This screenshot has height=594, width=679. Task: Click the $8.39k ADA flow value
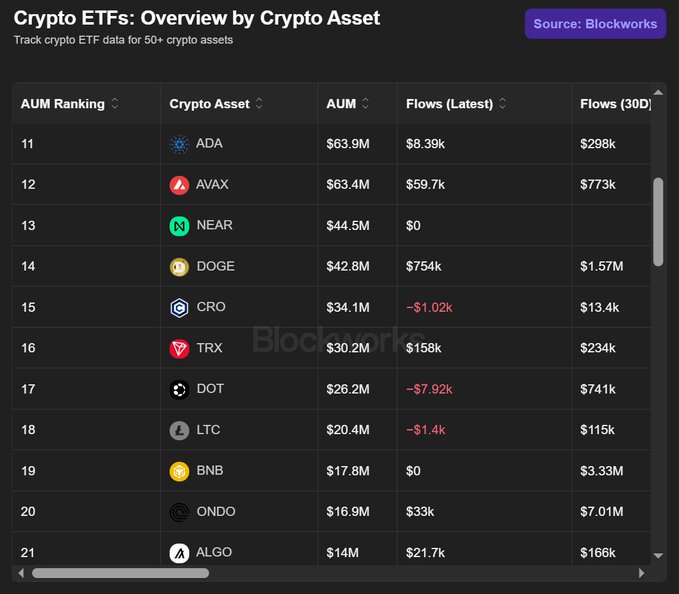[425, 144]
